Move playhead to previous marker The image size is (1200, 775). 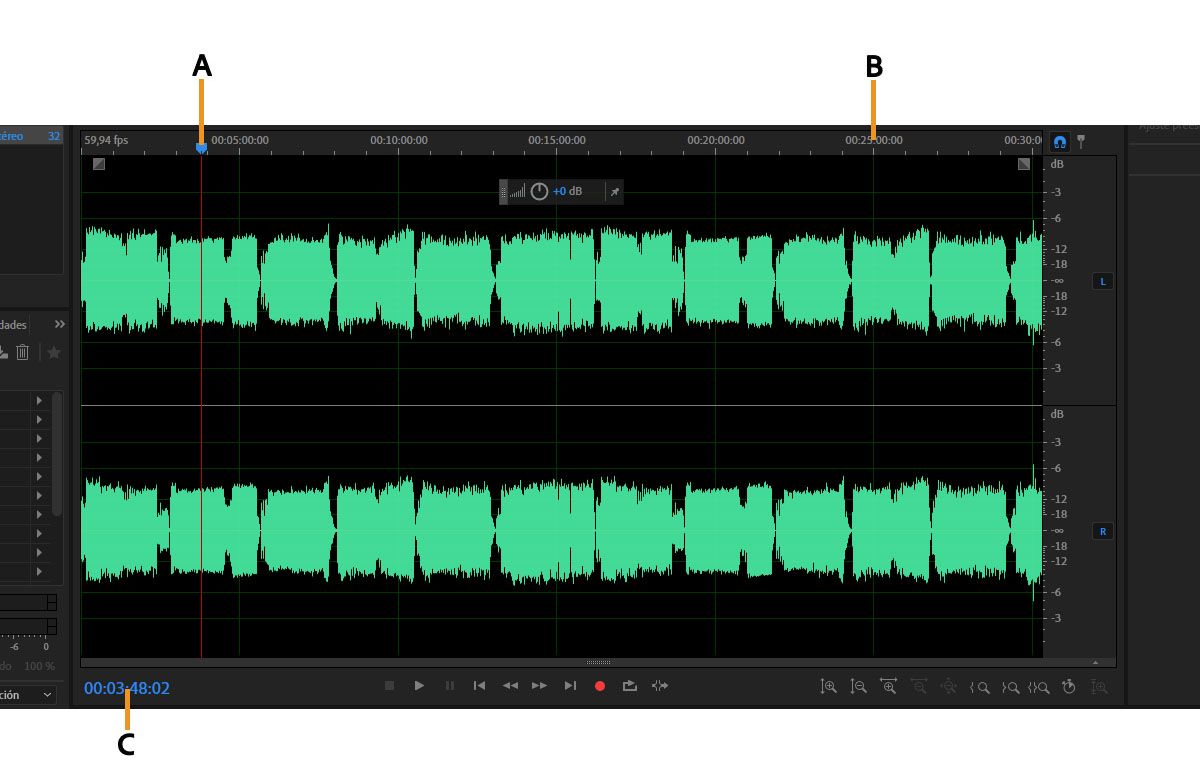[x=480, y=686]
